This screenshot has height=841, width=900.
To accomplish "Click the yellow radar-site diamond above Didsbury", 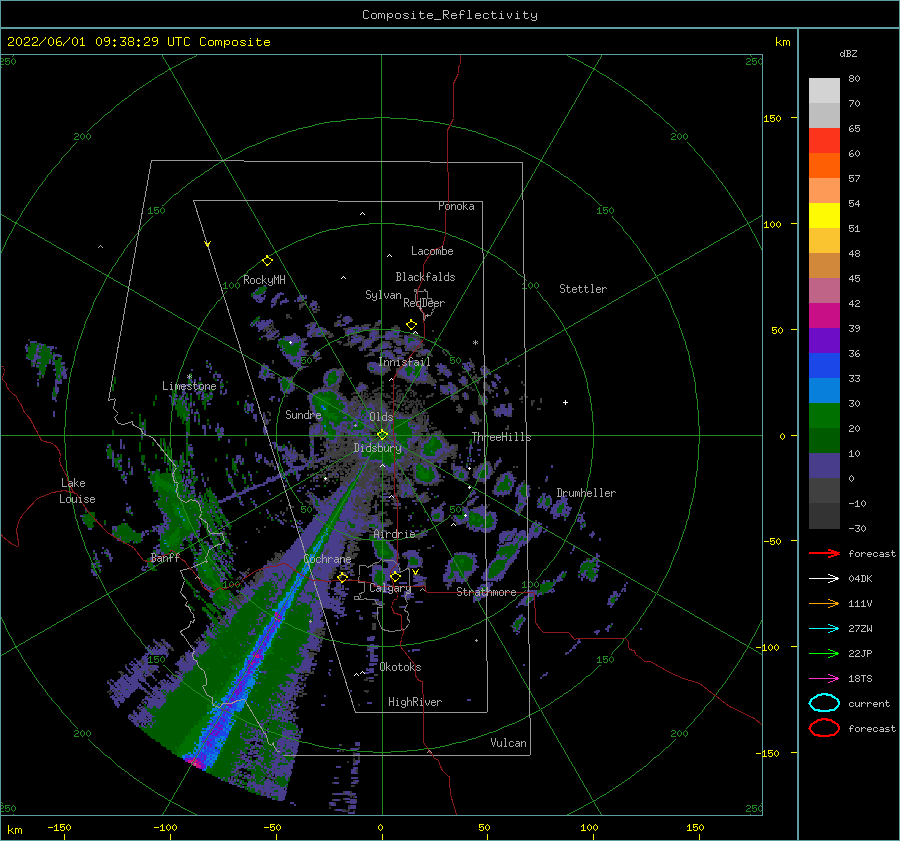I will [382, 435].
